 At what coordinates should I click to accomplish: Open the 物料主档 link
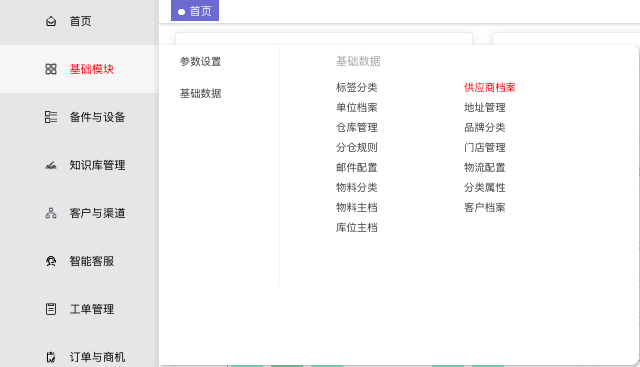click(356, 207)
